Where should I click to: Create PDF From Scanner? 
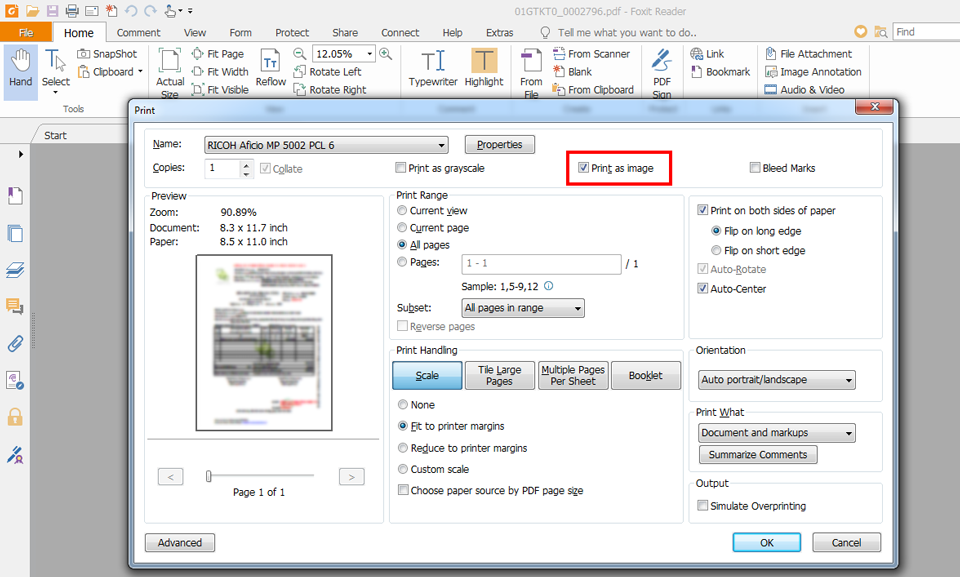tap(591, 54)
